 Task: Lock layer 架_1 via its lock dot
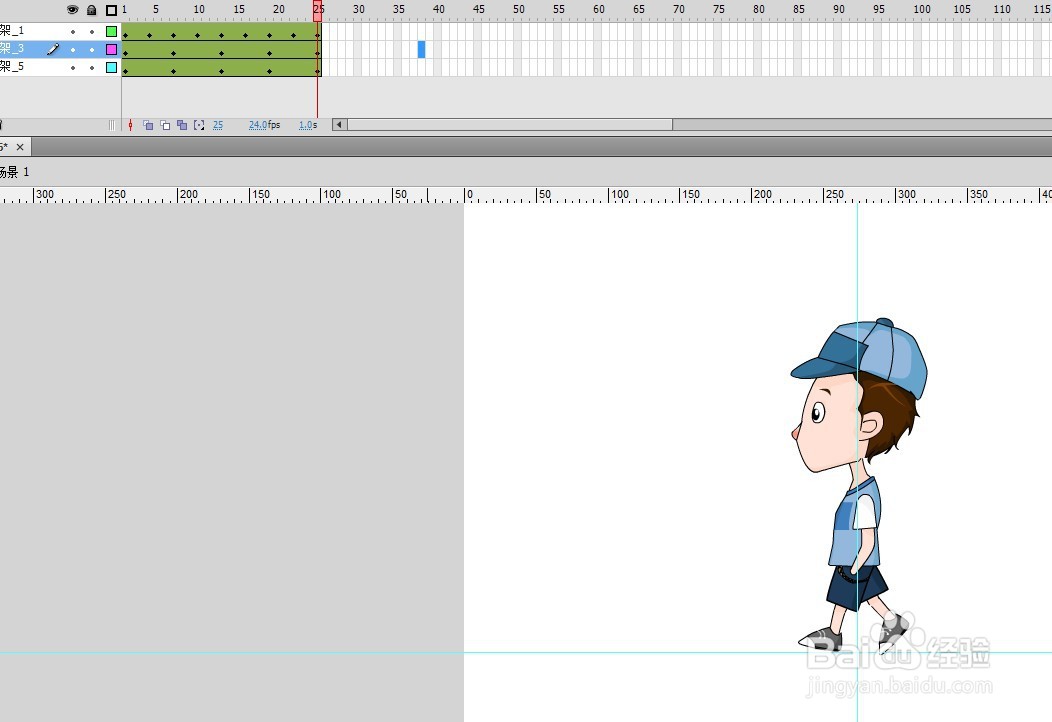(x=92, y=32)
